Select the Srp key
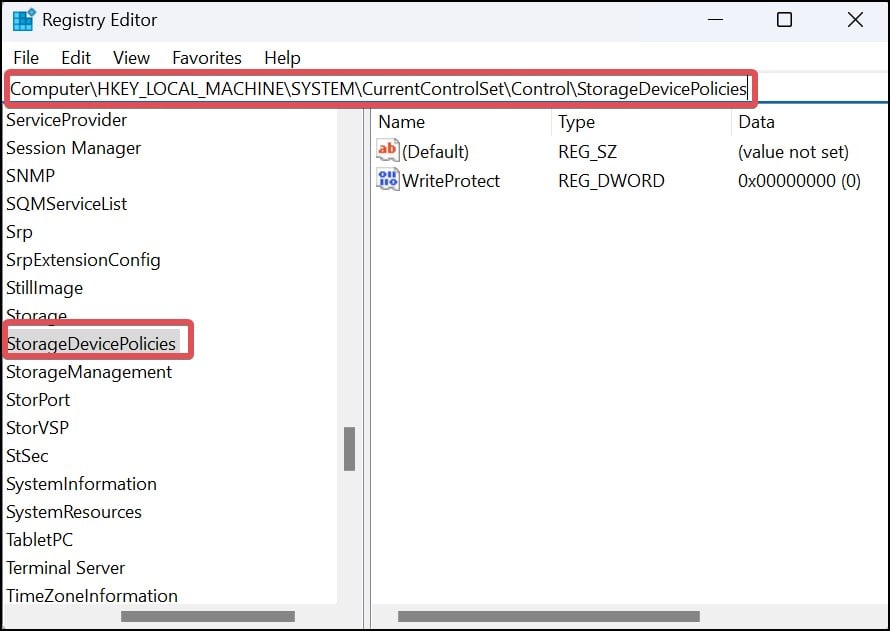The image size is (890, 631). pyautogui.click(x=19, y=232)
